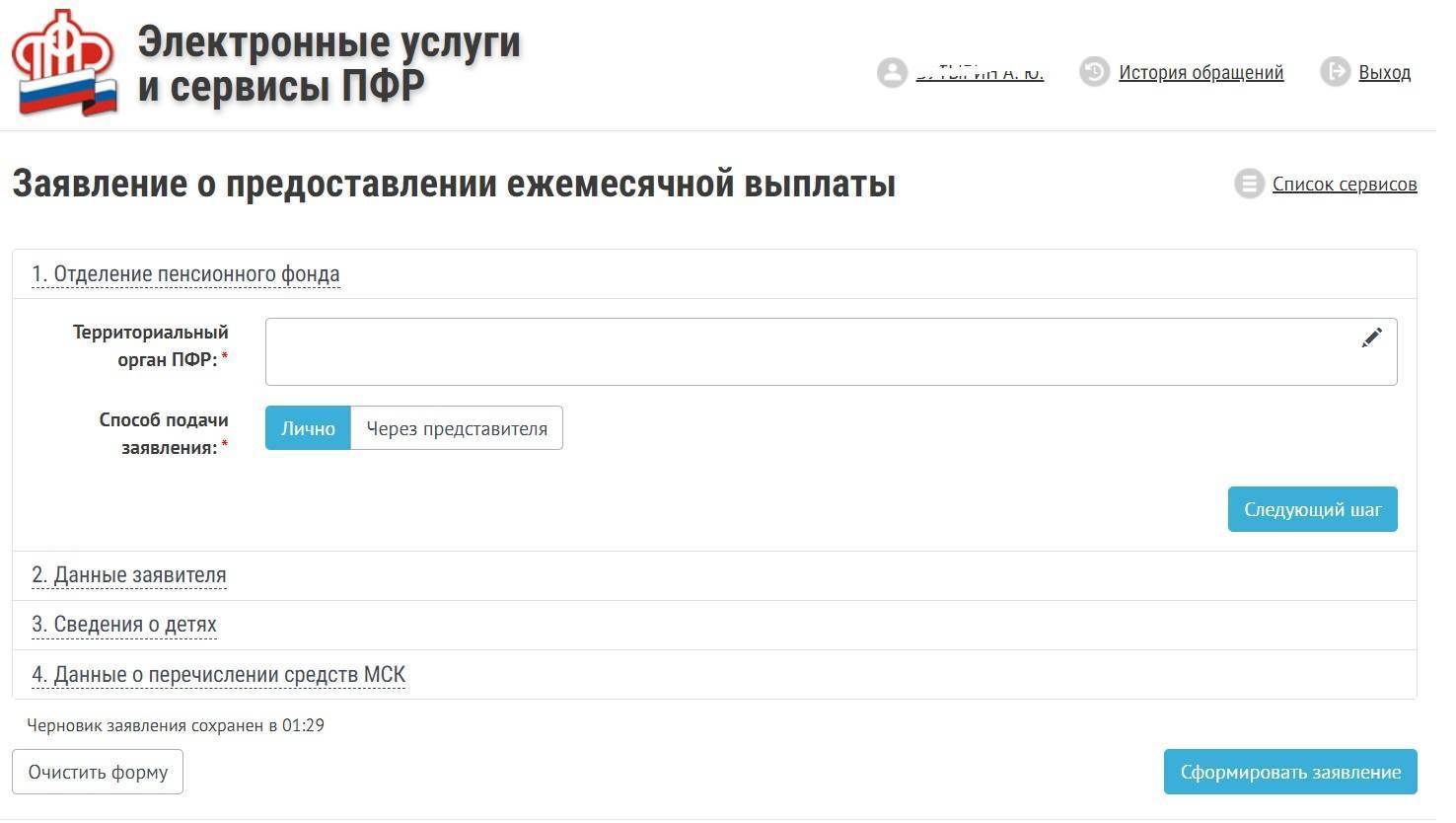Collapse section '1. Отделение пенсионного фонда'
The height and width of the screenshot is (823, 1456).
pos(185,273)
